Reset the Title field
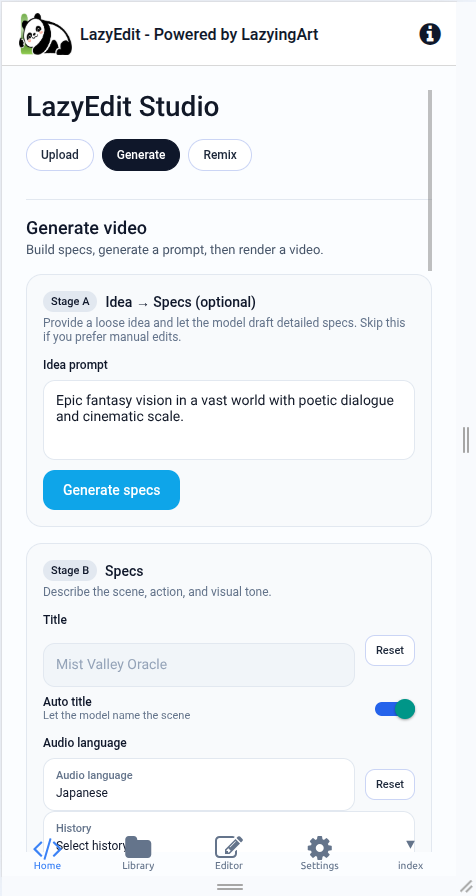The height and width of the screenshot is (896, 476). pos(390,650)
